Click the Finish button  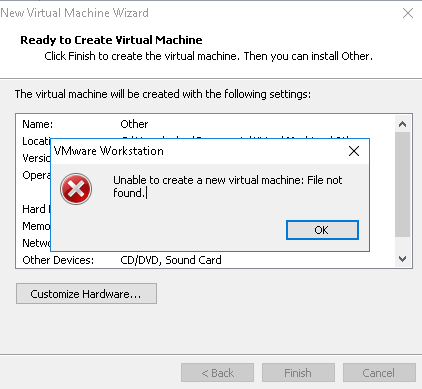pos(298,373)
